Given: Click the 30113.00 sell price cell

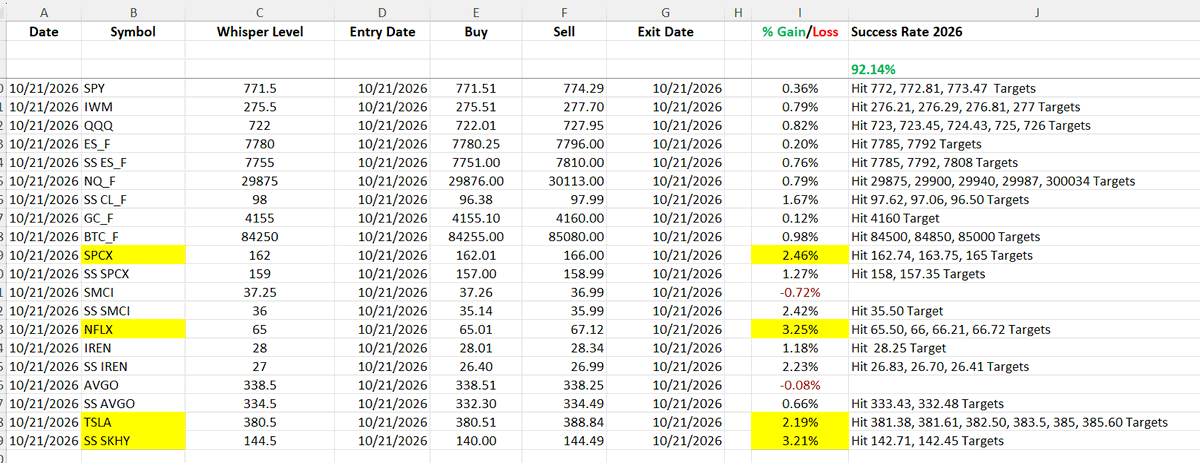Looking at the screenshot, I should [x=564, y=181].
